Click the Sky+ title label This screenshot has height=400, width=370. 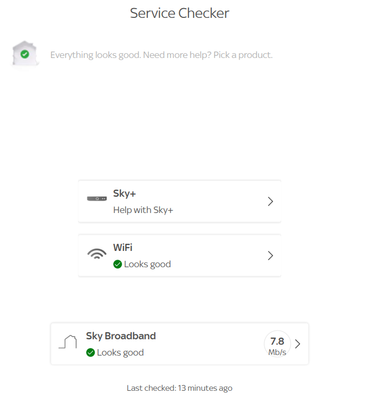point(124,194)
